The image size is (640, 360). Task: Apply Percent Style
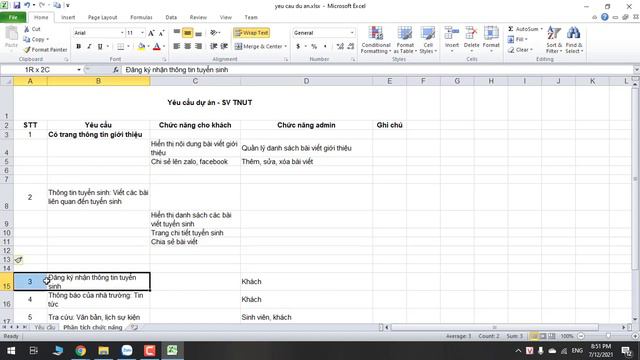click(x=314, y=47)
